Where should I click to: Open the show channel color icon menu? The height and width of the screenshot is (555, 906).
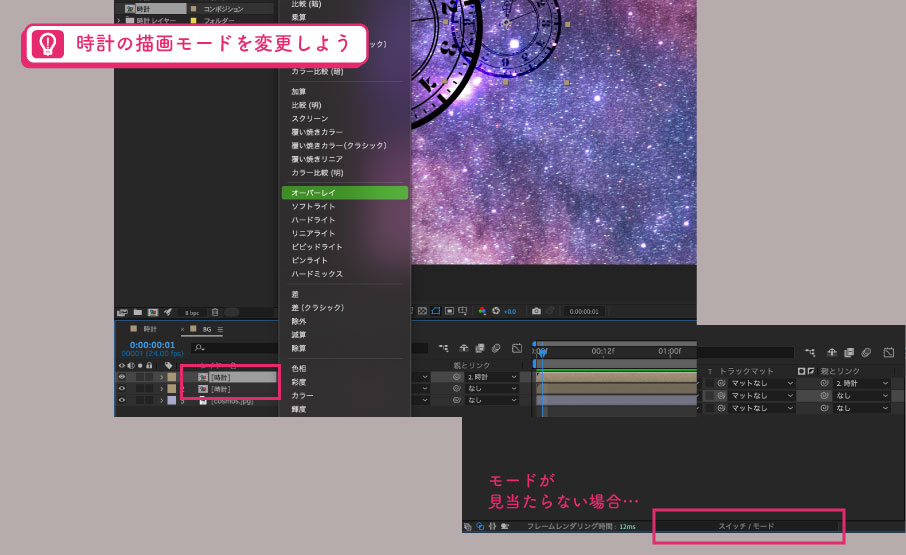pyautogui.click(x=482, y=311)
